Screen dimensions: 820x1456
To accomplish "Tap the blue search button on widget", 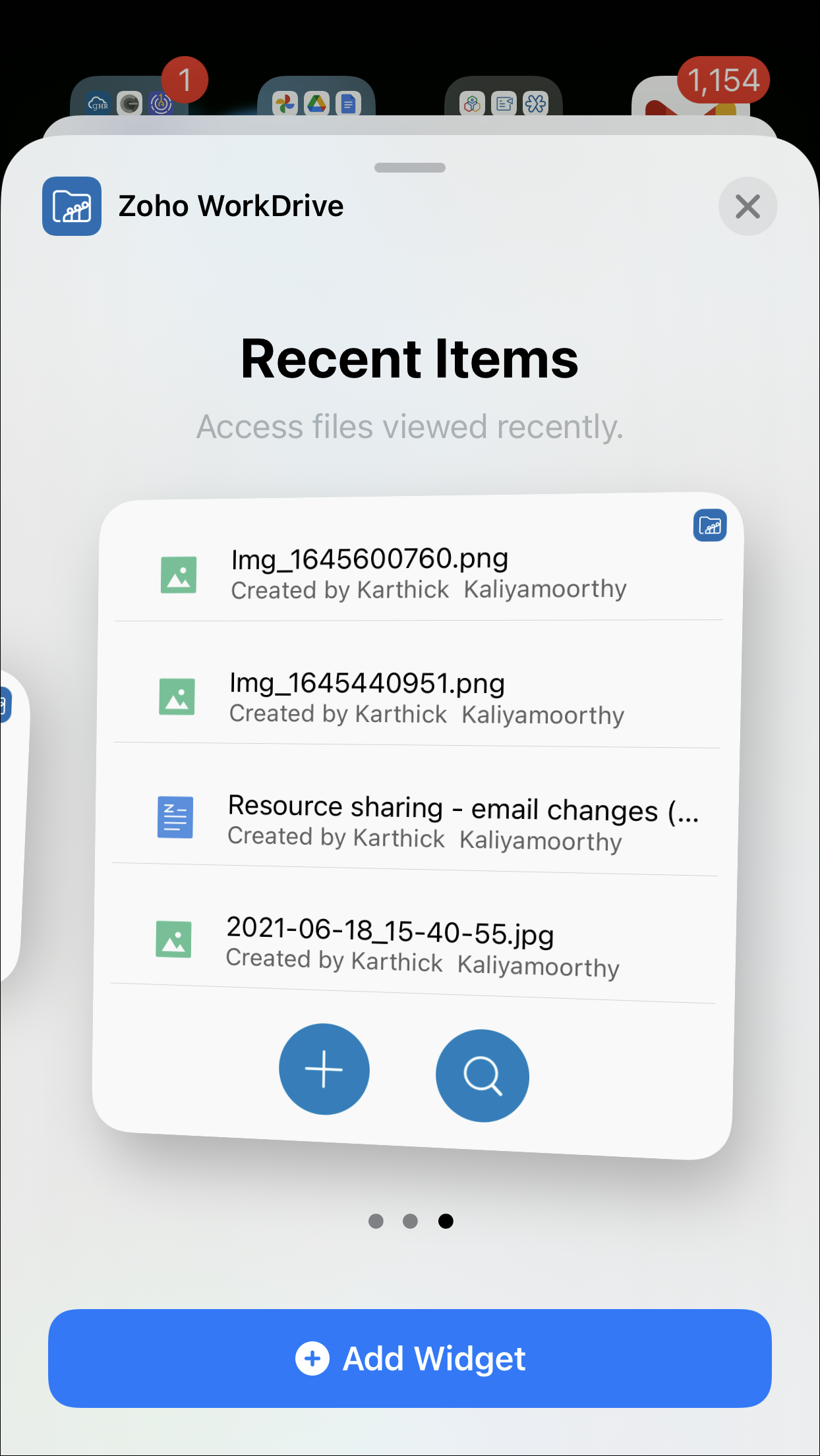I will point(483,1076).
